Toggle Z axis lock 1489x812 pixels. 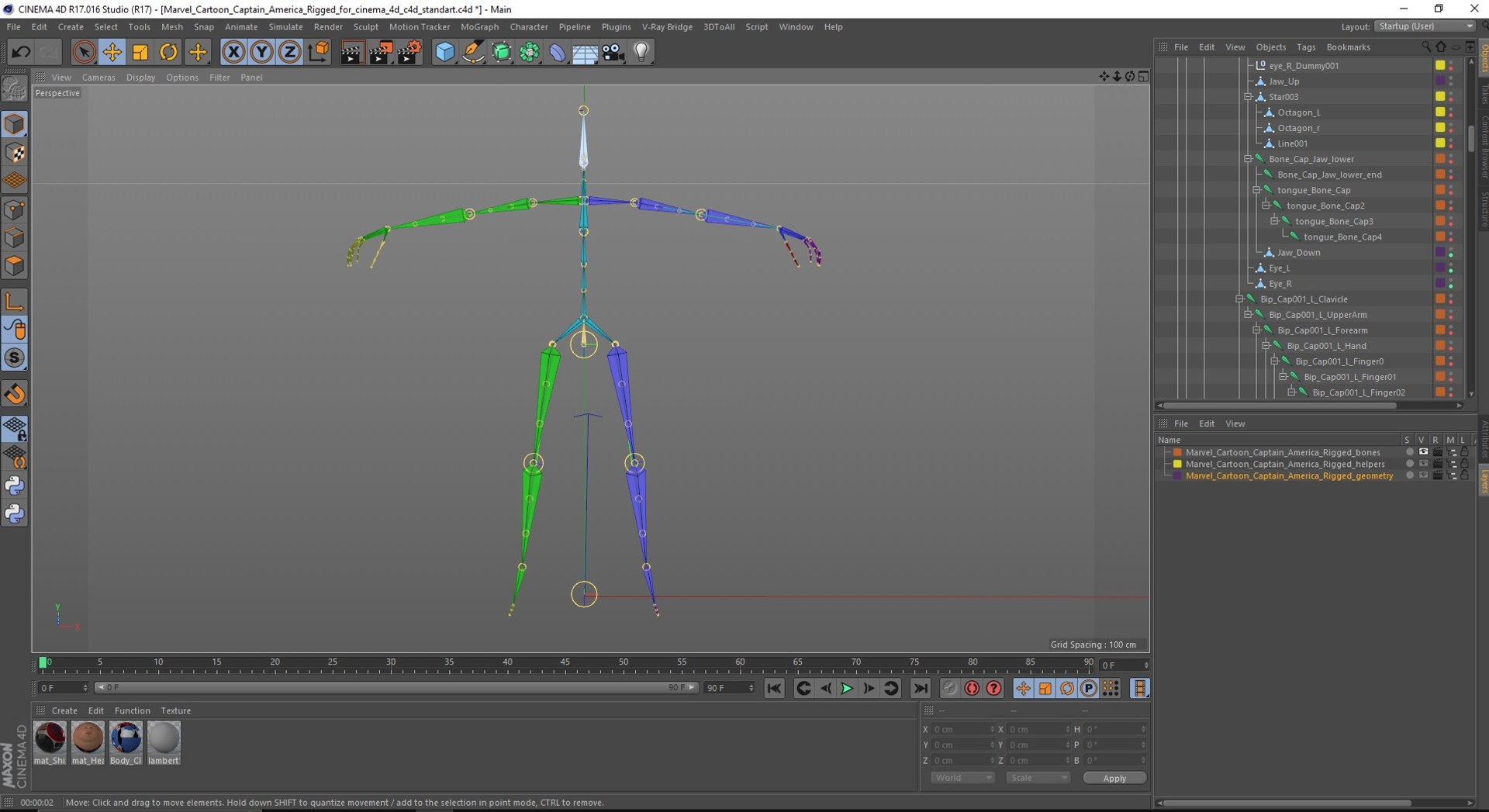pos(289,52)
